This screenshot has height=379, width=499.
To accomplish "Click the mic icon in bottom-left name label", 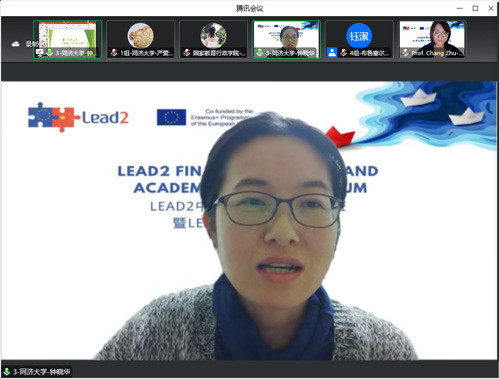I will tap(6, 371).
